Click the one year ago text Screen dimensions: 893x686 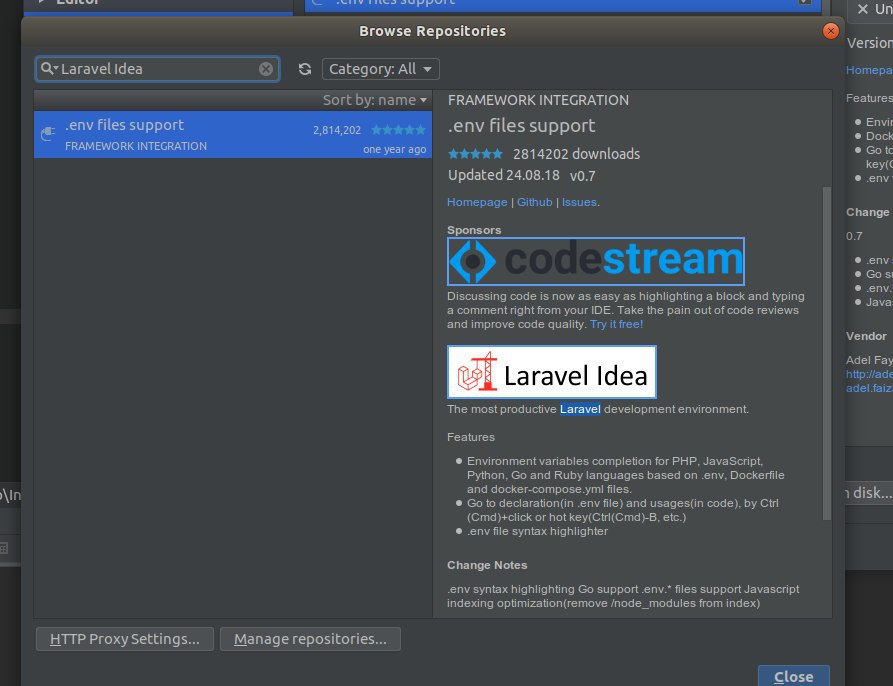point(394,149)
